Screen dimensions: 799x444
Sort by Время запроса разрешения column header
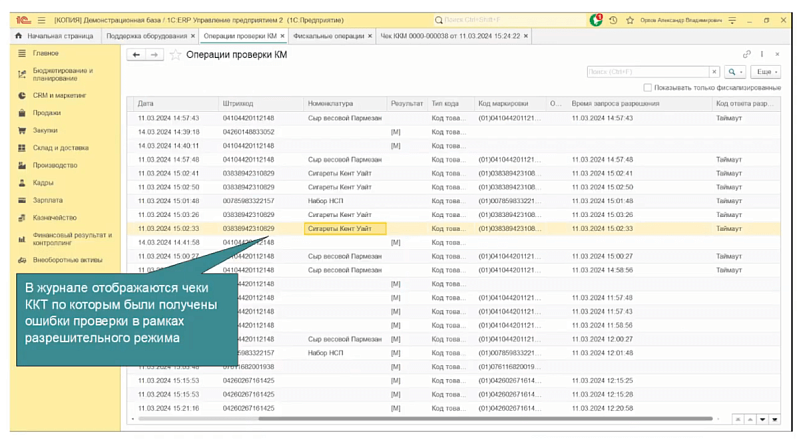tap(640, 103)
